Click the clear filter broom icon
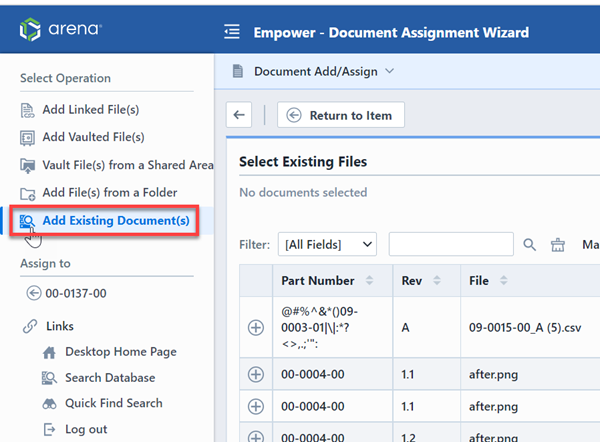 (x=558, y=245)
